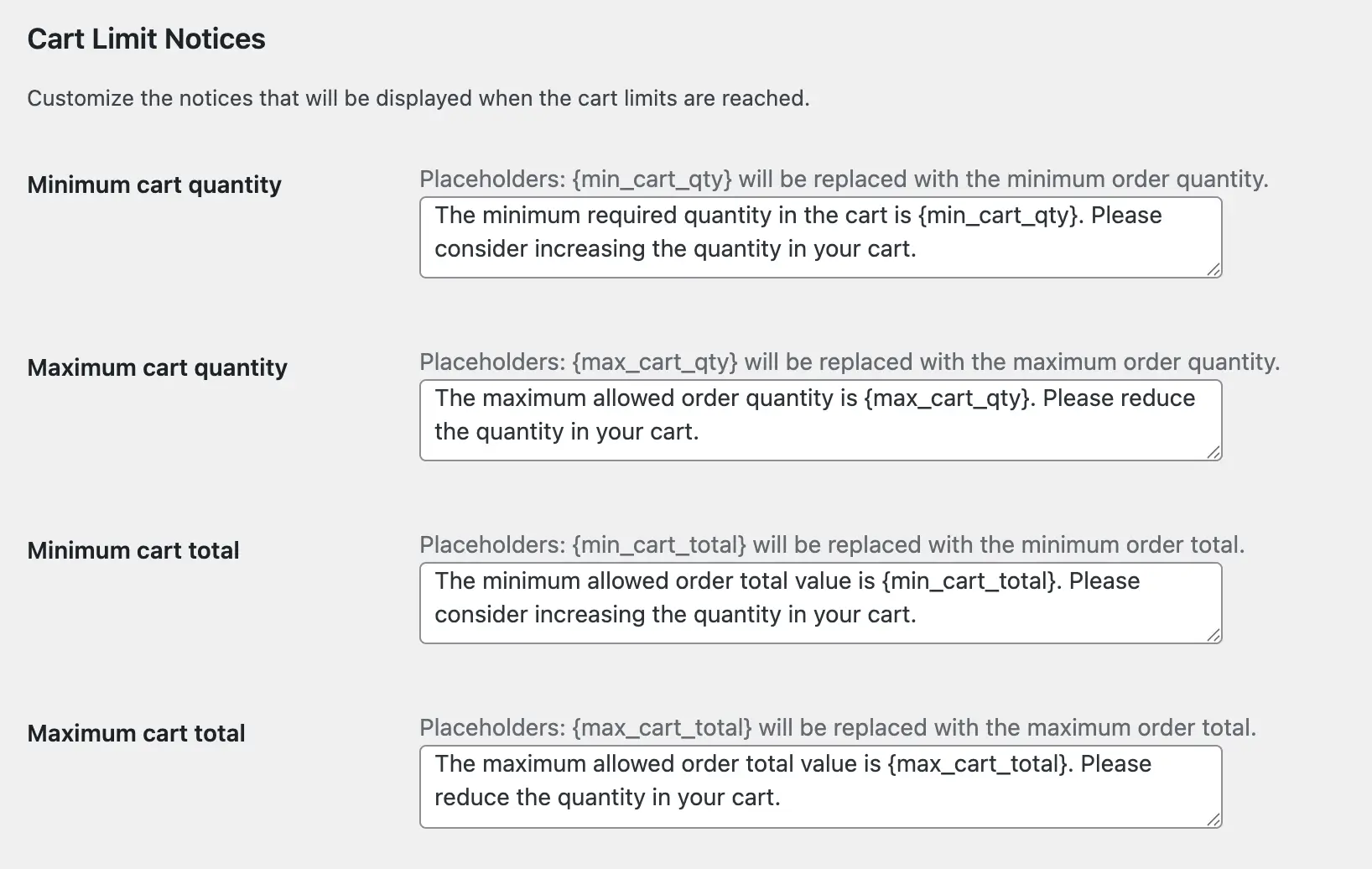The image size is (1372, 869).
Task: Select the Minimum cart quantity label
Action: click(x=154, y=185)
